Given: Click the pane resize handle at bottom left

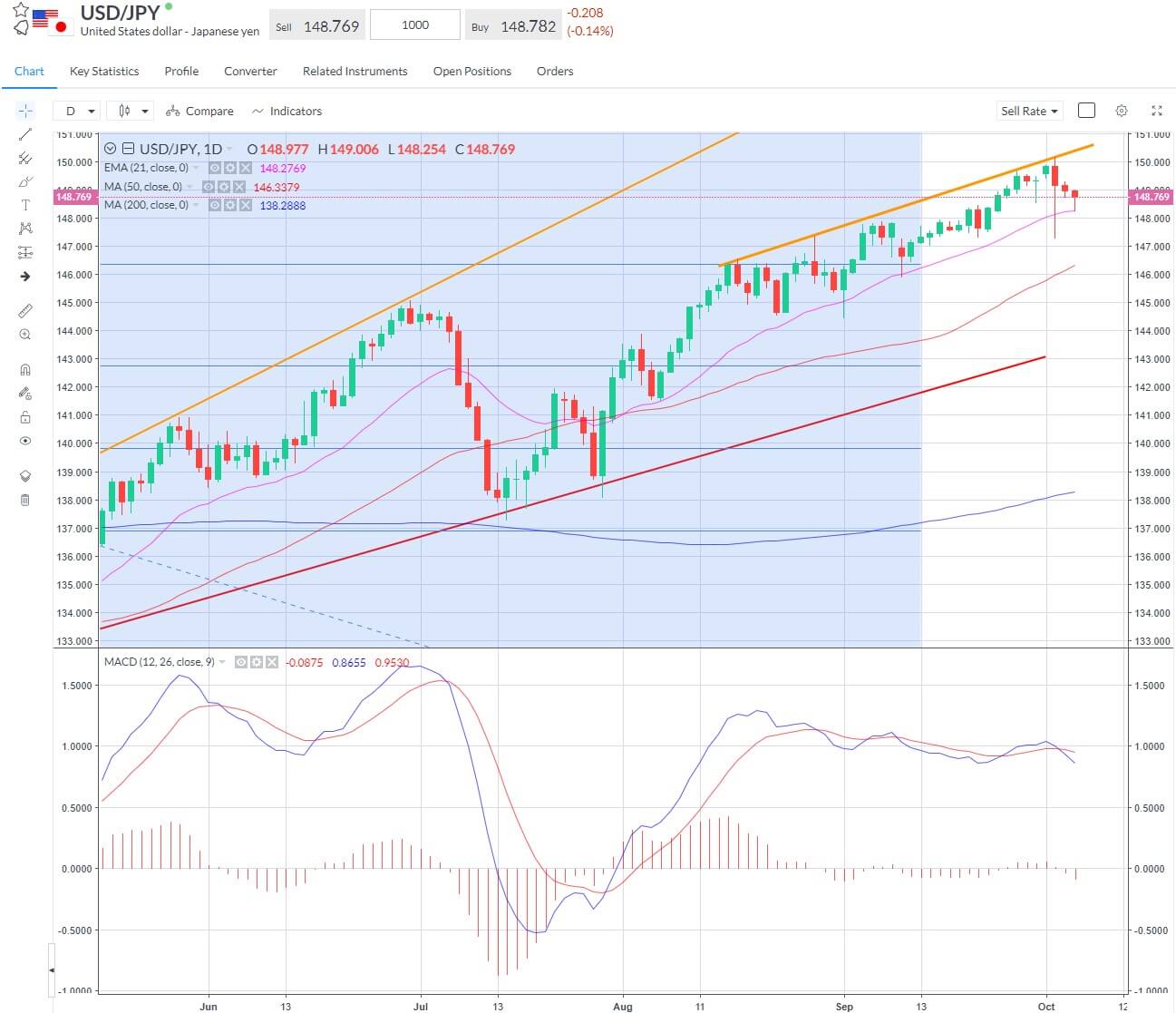Looking at the screenshot, I should [x=51, y=969].
